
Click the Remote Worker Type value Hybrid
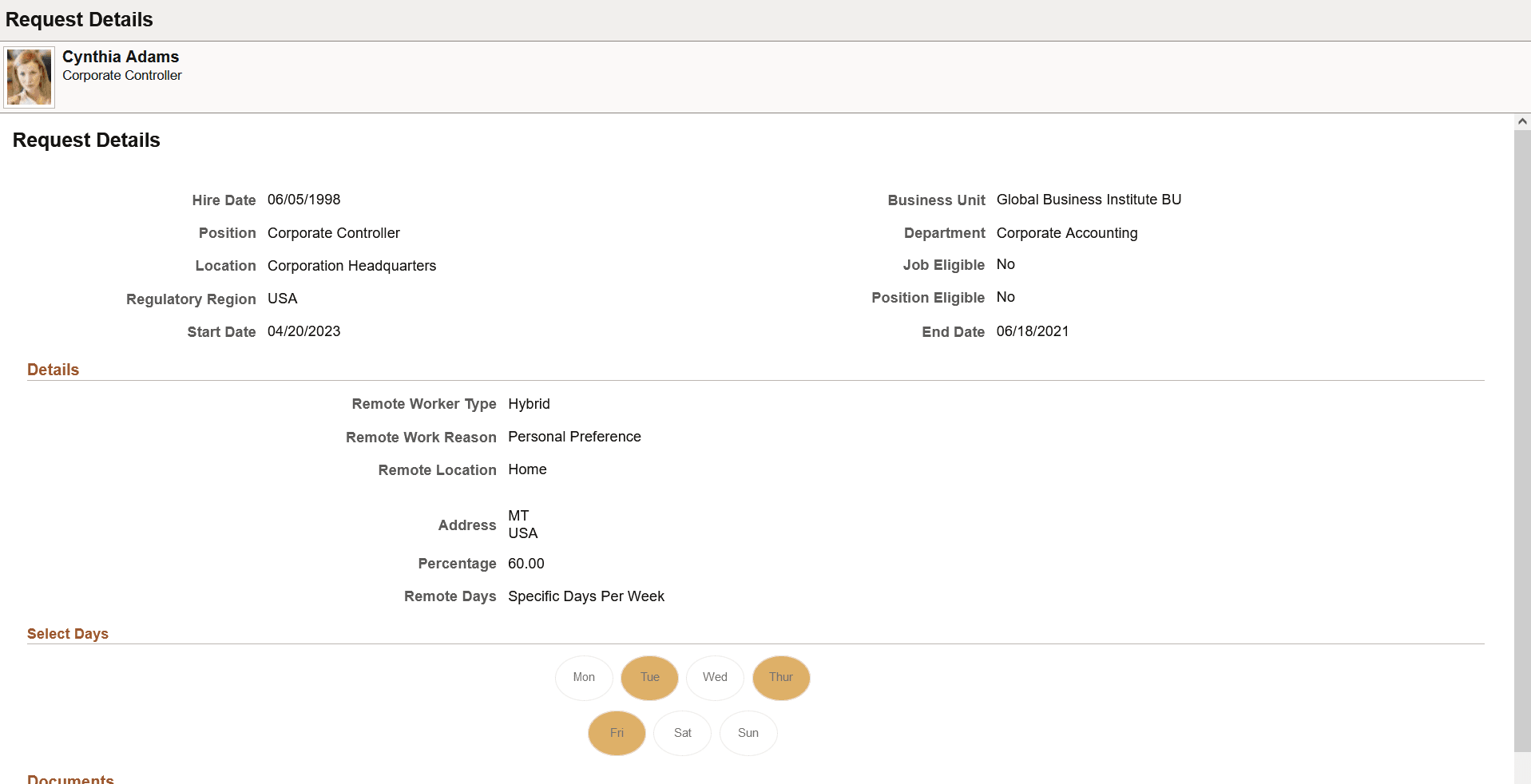pos(529,404)
